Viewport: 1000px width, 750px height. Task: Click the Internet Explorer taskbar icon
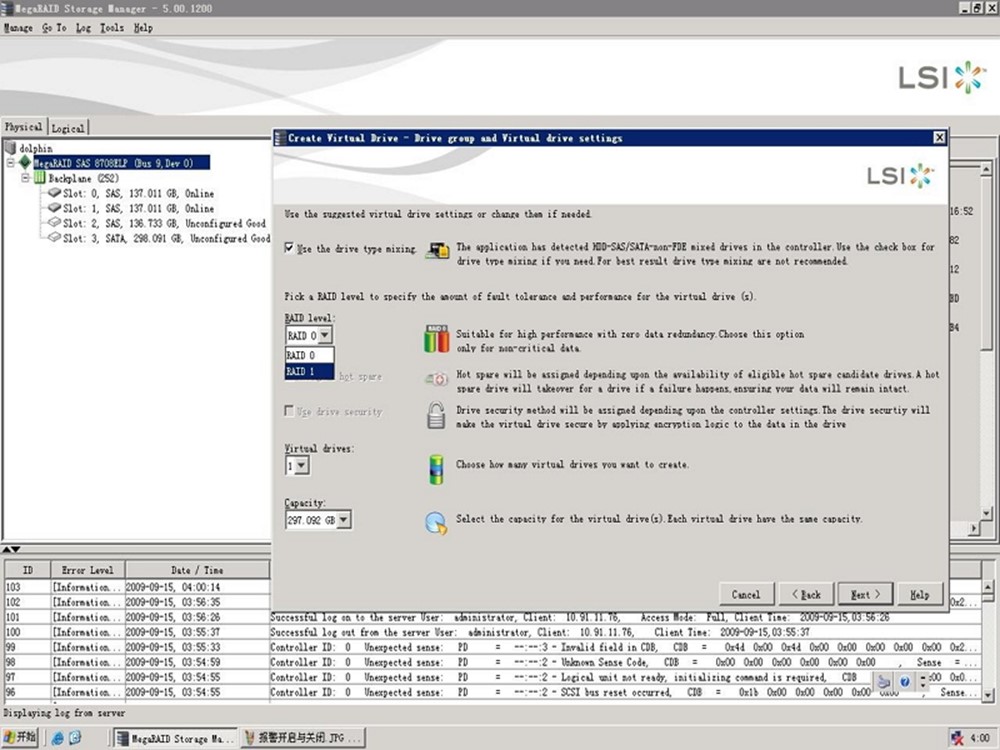point(59,738)
